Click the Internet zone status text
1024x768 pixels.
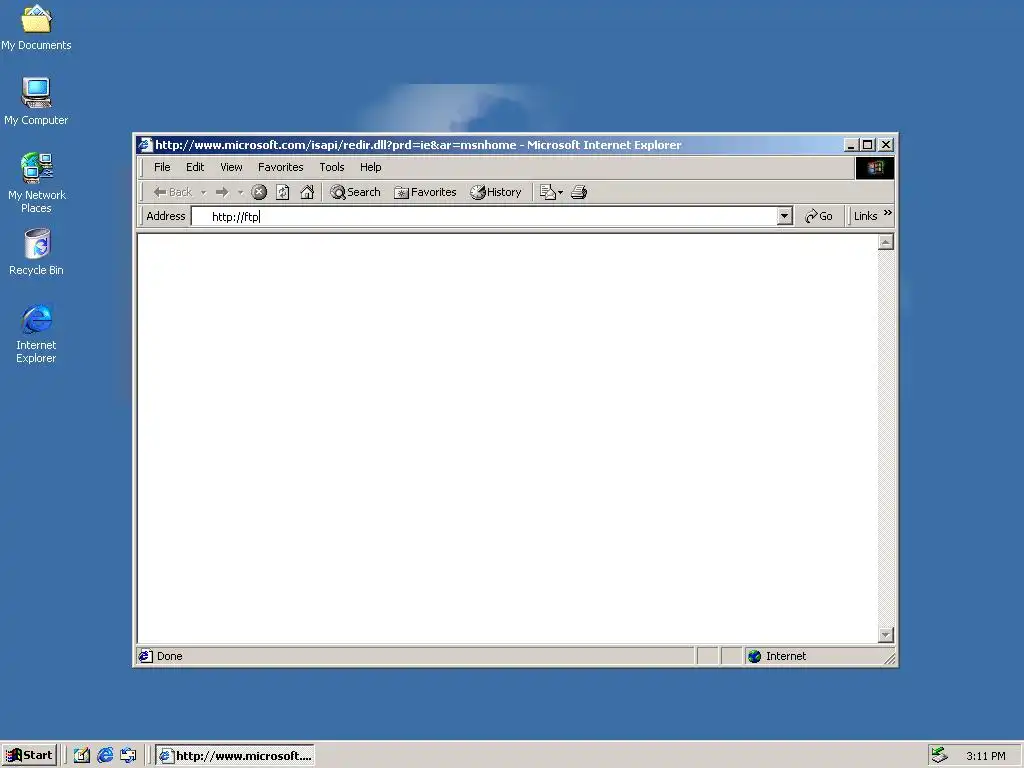click(786, 656)
